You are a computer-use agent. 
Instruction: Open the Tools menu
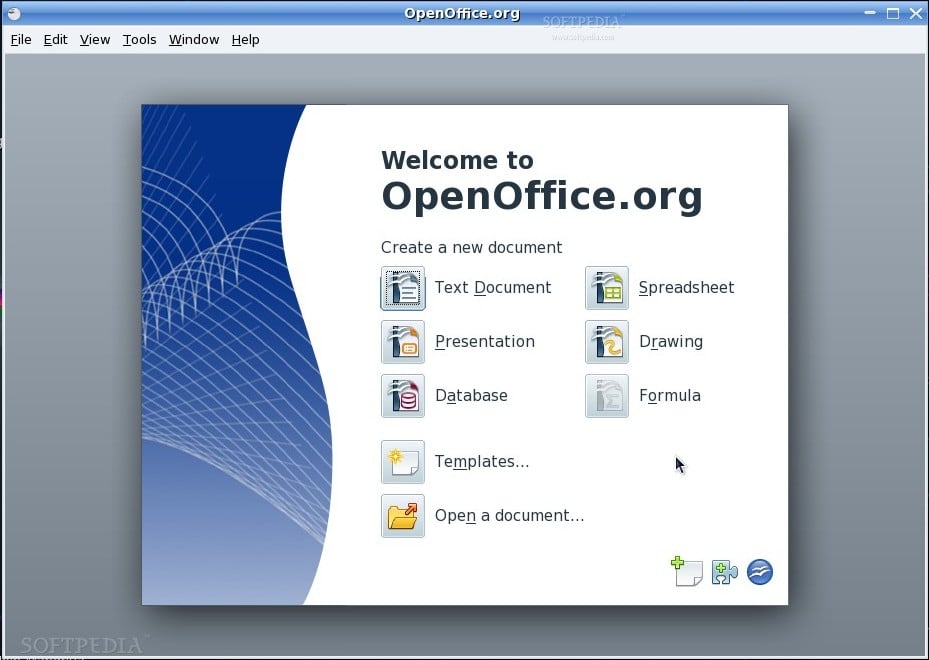pyautogui.click(x=138, y=39)
